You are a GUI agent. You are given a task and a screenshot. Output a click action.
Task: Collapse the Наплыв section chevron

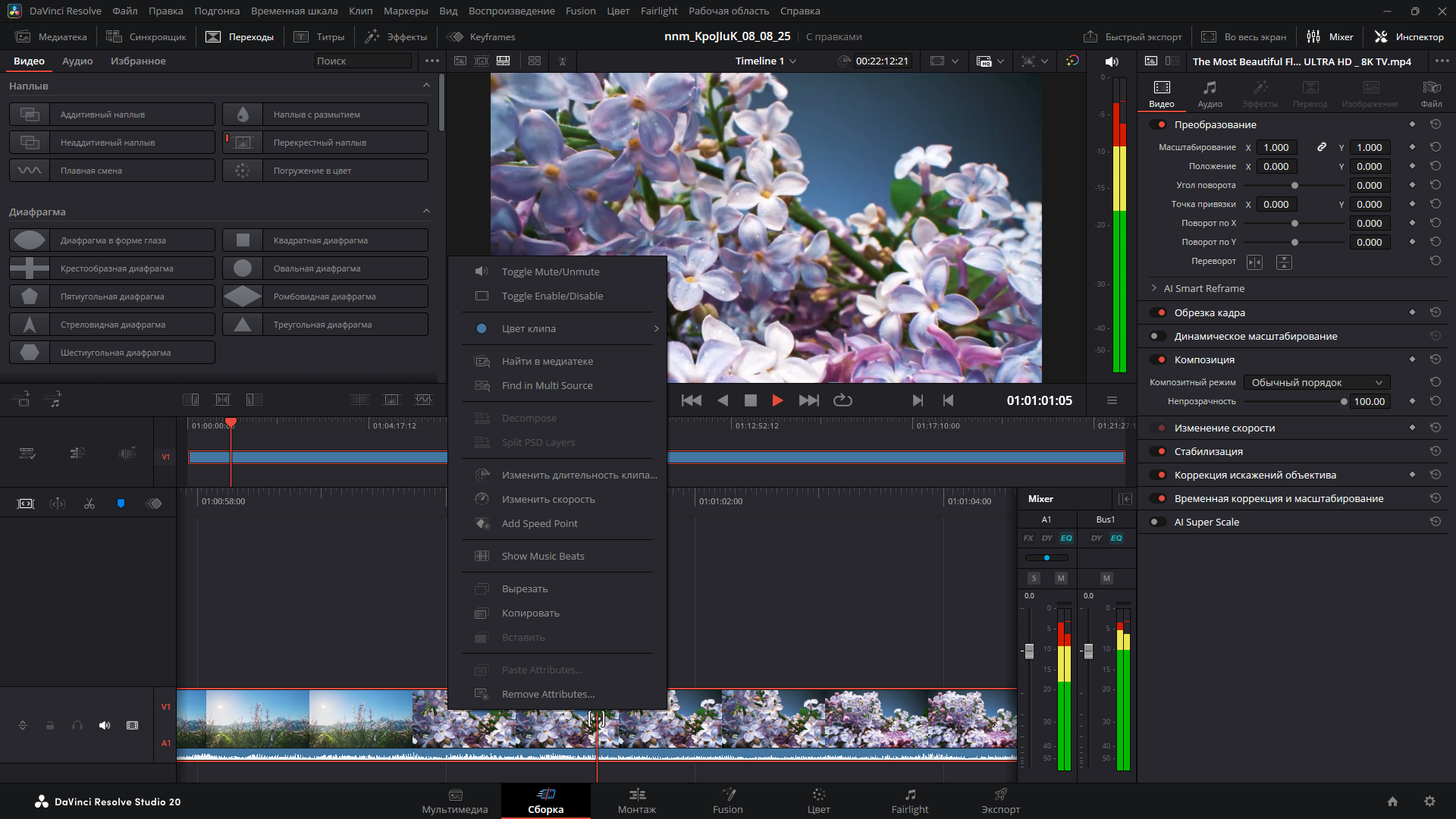(426, 86)
